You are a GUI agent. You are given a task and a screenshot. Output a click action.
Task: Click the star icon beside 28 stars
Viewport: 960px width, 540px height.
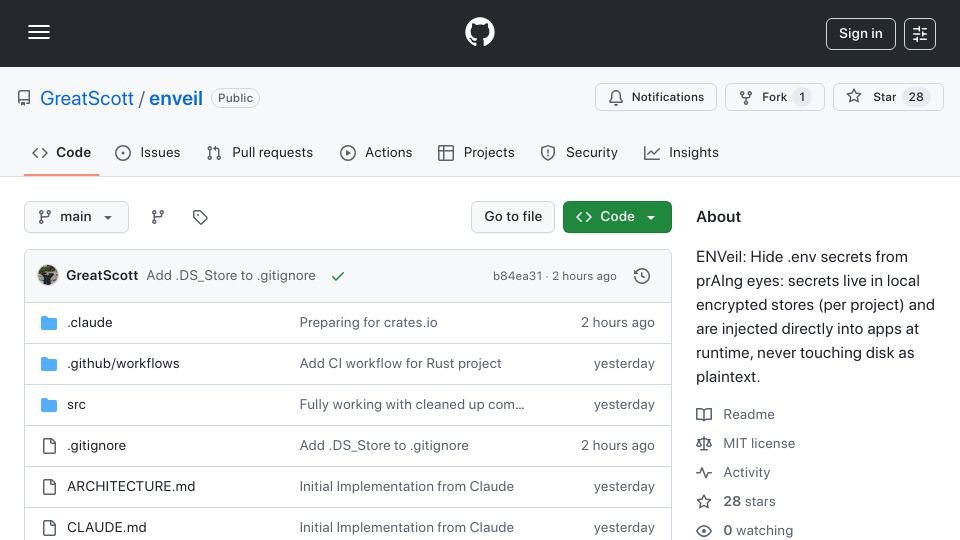click(704, 501)
